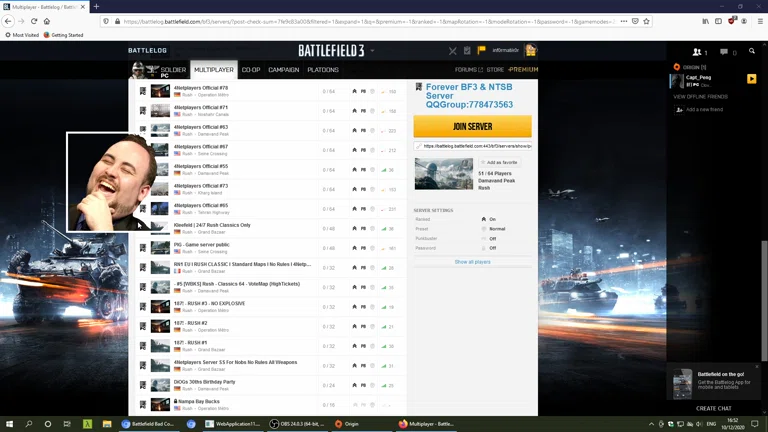Click the Firefox back arrow
Viewport: 768px width, 432px height.
coord(8,21)
